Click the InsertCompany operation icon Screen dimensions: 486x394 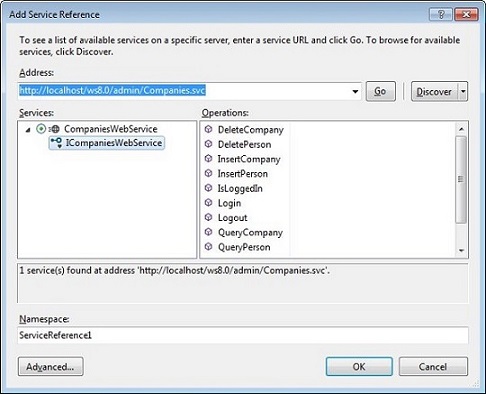point(208,159)
